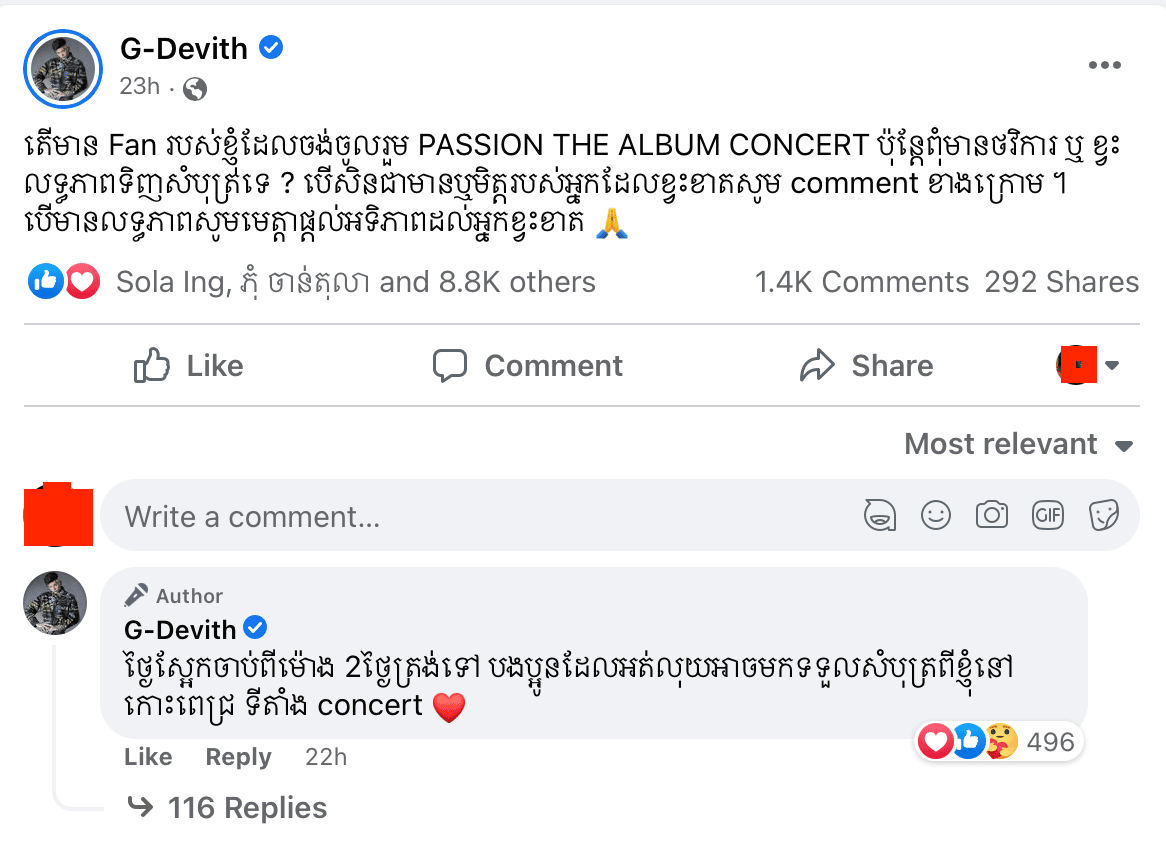Image resolution: width=1166 pixels, height=841 pixels.
Task: Insert a GIF into the comment
Action: (1048, 516)
